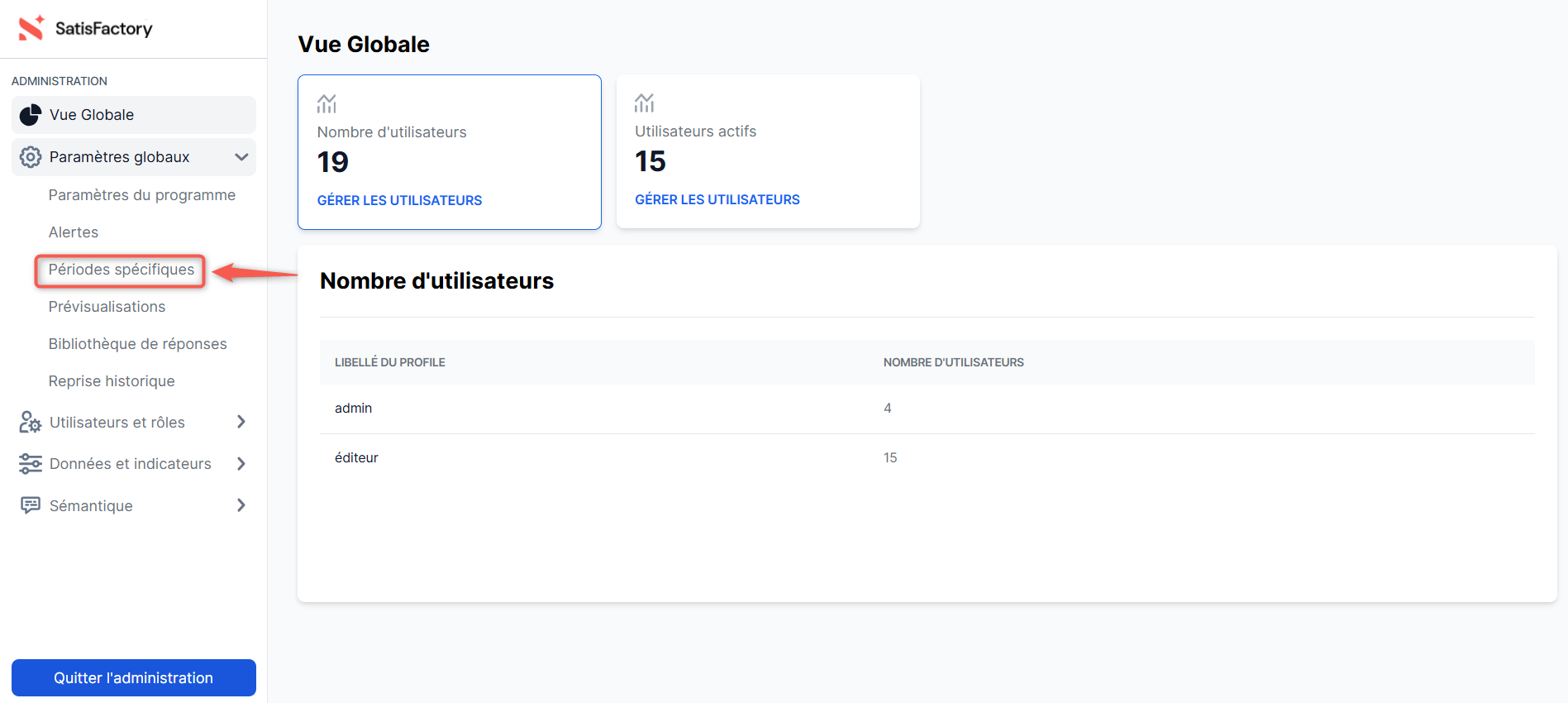Image resolution: width=1568 pixels, height=703 pixels.
Task: Open Paramètres du programme
Action: click(x=141, y=195)
